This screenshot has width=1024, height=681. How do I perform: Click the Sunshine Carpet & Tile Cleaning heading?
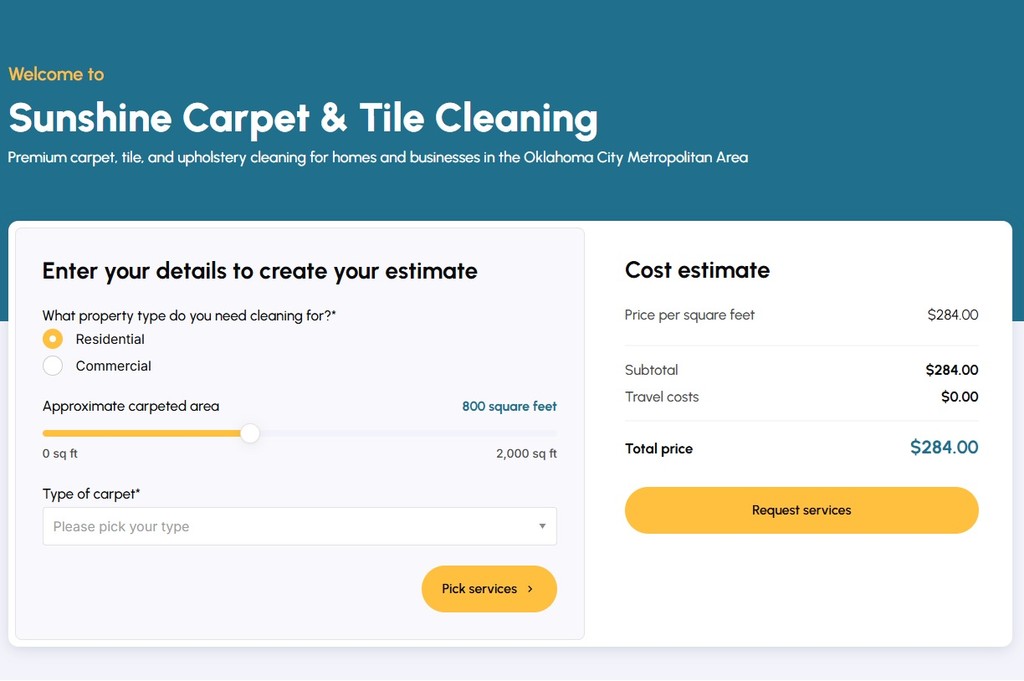click(302, 117)
